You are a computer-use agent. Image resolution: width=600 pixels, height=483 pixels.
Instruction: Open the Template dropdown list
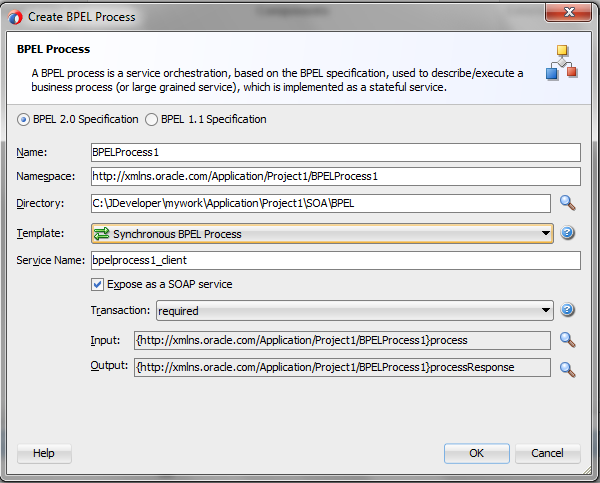click(x=322, y=234)
